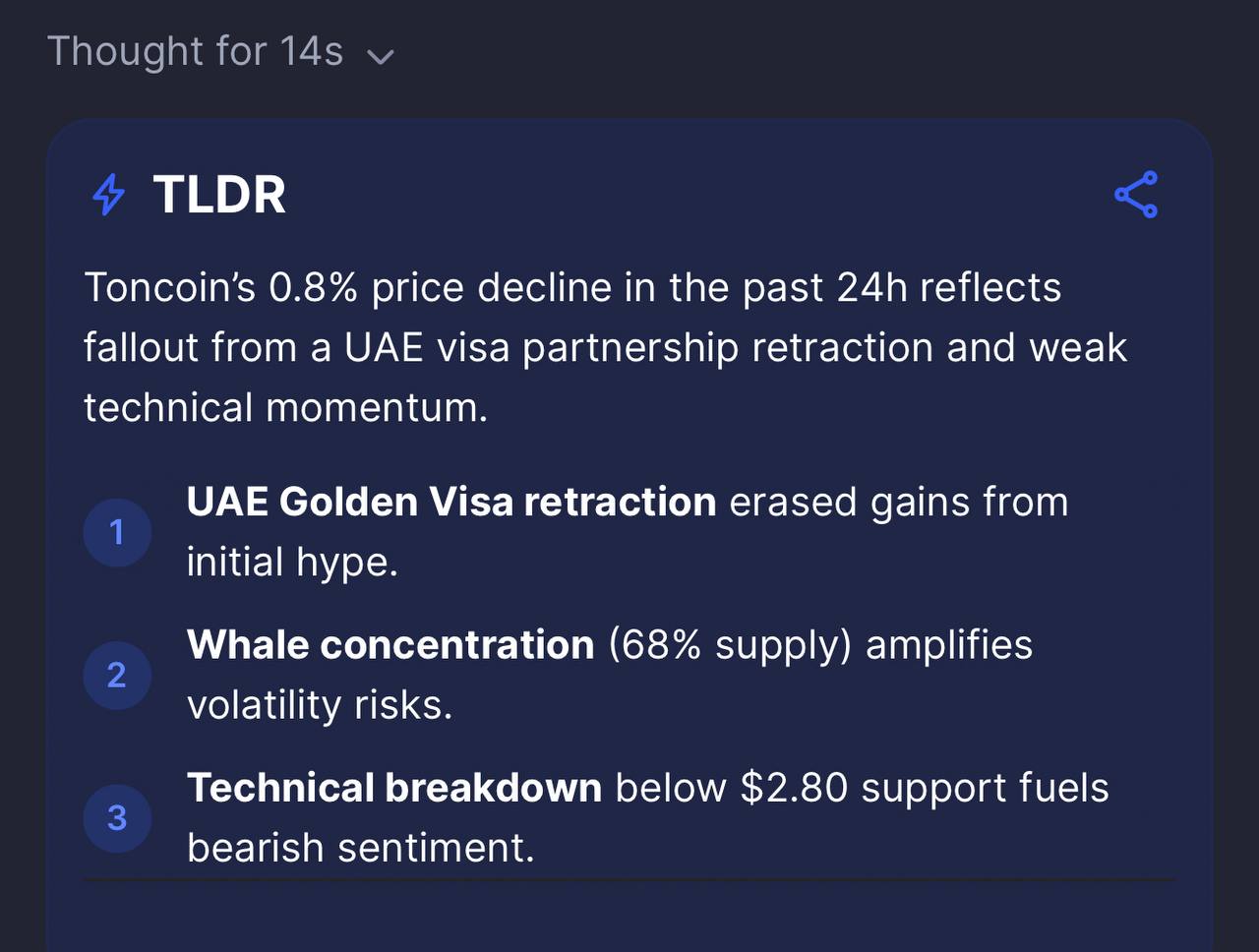Click 'Whale concentration' bold text
Image resolution: width=1259 pixels, height=952 pixels.
[x=390, y=645]
